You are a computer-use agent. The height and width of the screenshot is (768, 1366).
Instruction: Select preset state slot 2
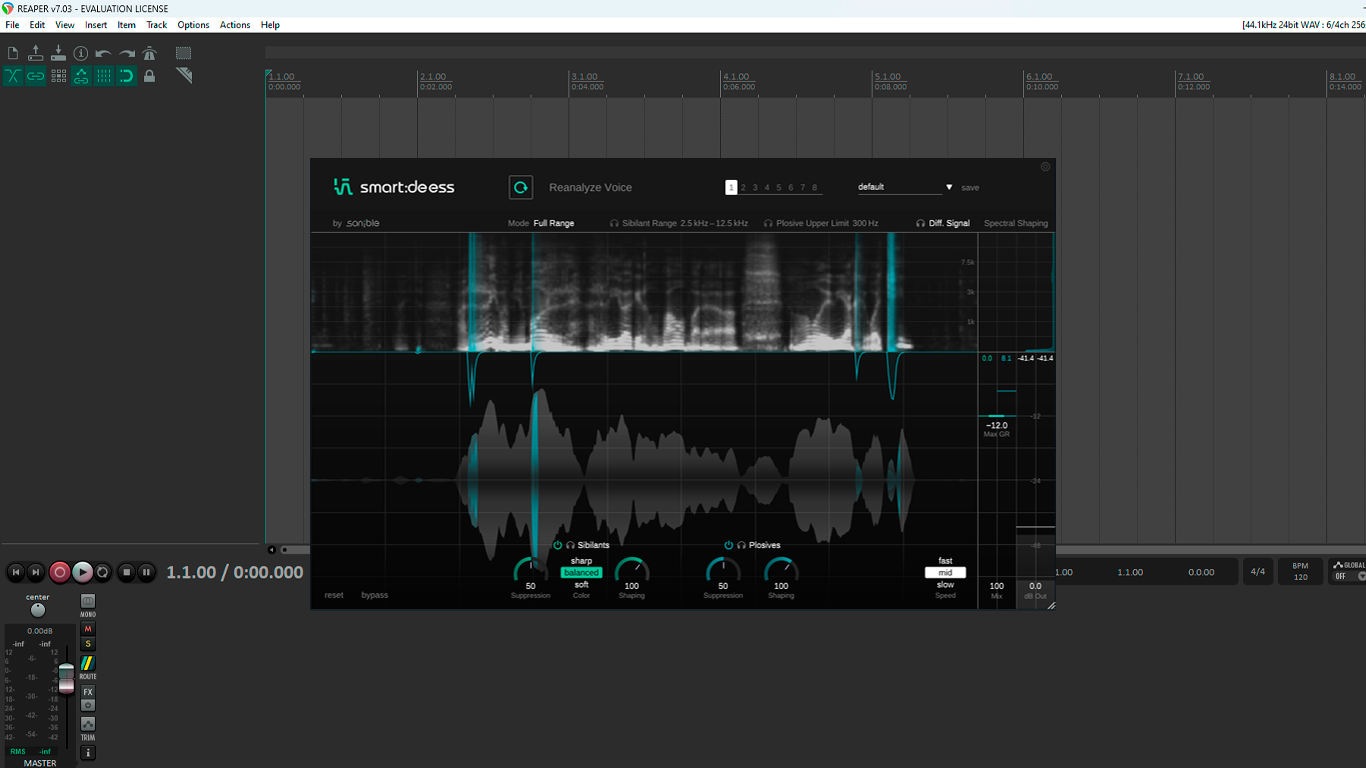[x=742, y=188]
